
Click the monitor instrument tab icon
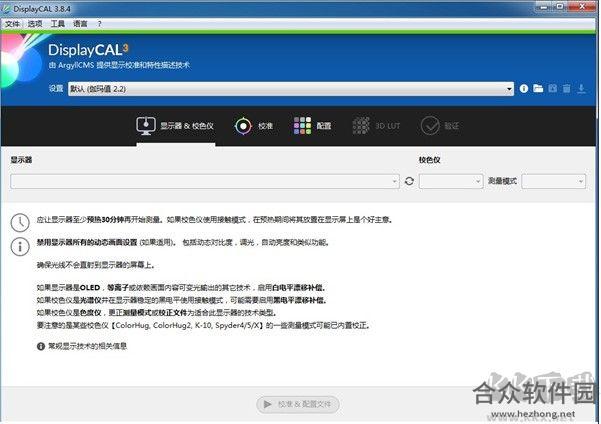pos(146,126)
